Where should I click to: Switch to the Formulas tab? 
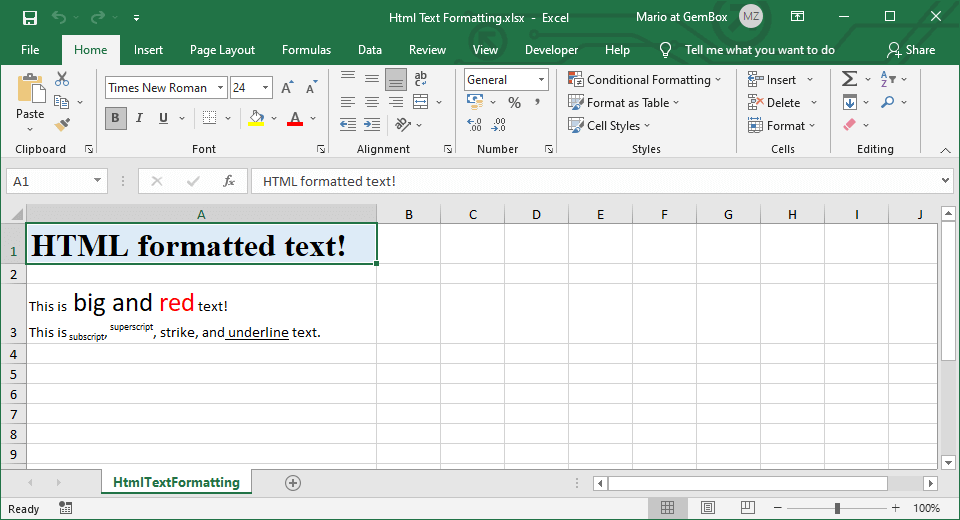[306, 50]
